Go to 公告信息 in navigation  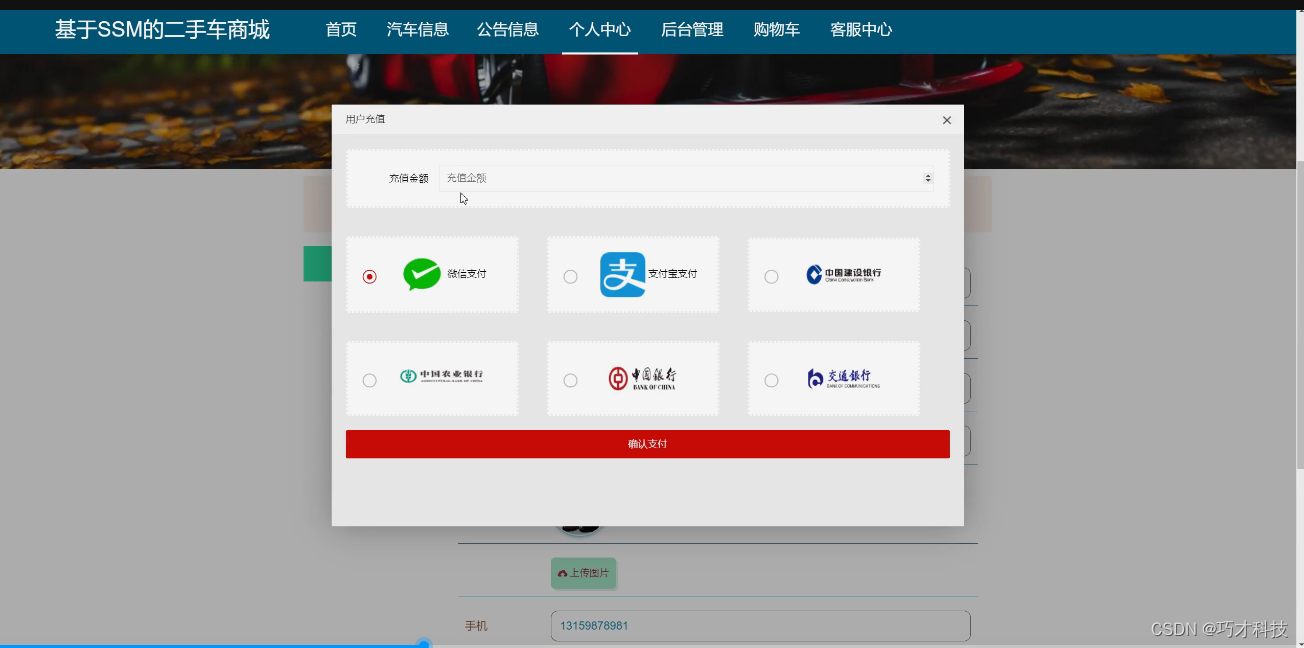[508, 30]
